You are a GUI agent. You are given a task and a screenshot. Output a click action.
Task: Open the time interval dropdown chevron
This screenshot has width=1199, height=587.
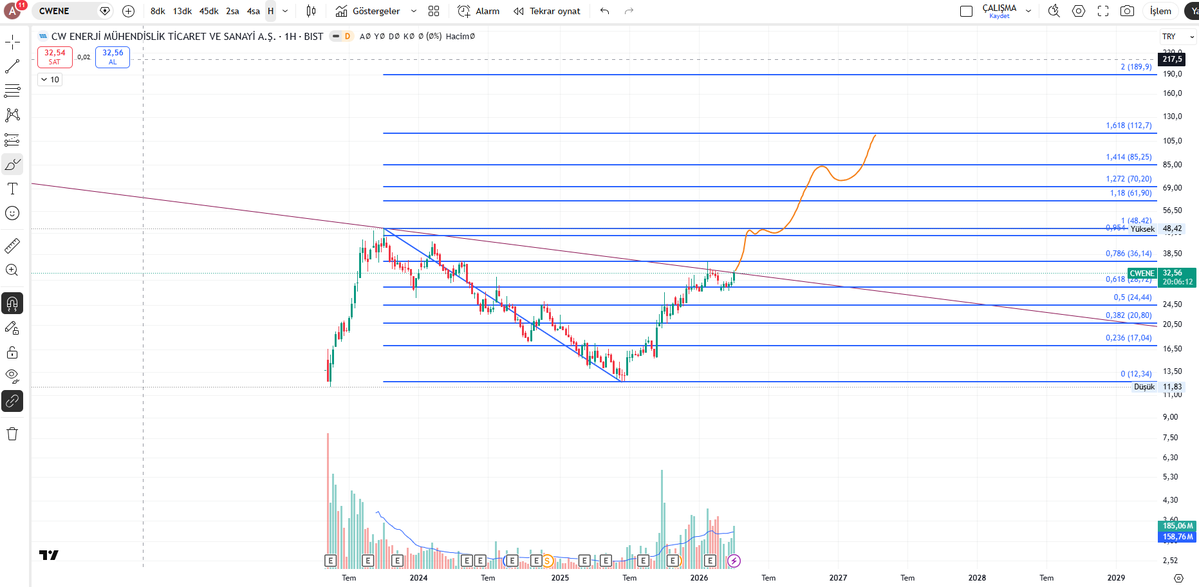285,11
